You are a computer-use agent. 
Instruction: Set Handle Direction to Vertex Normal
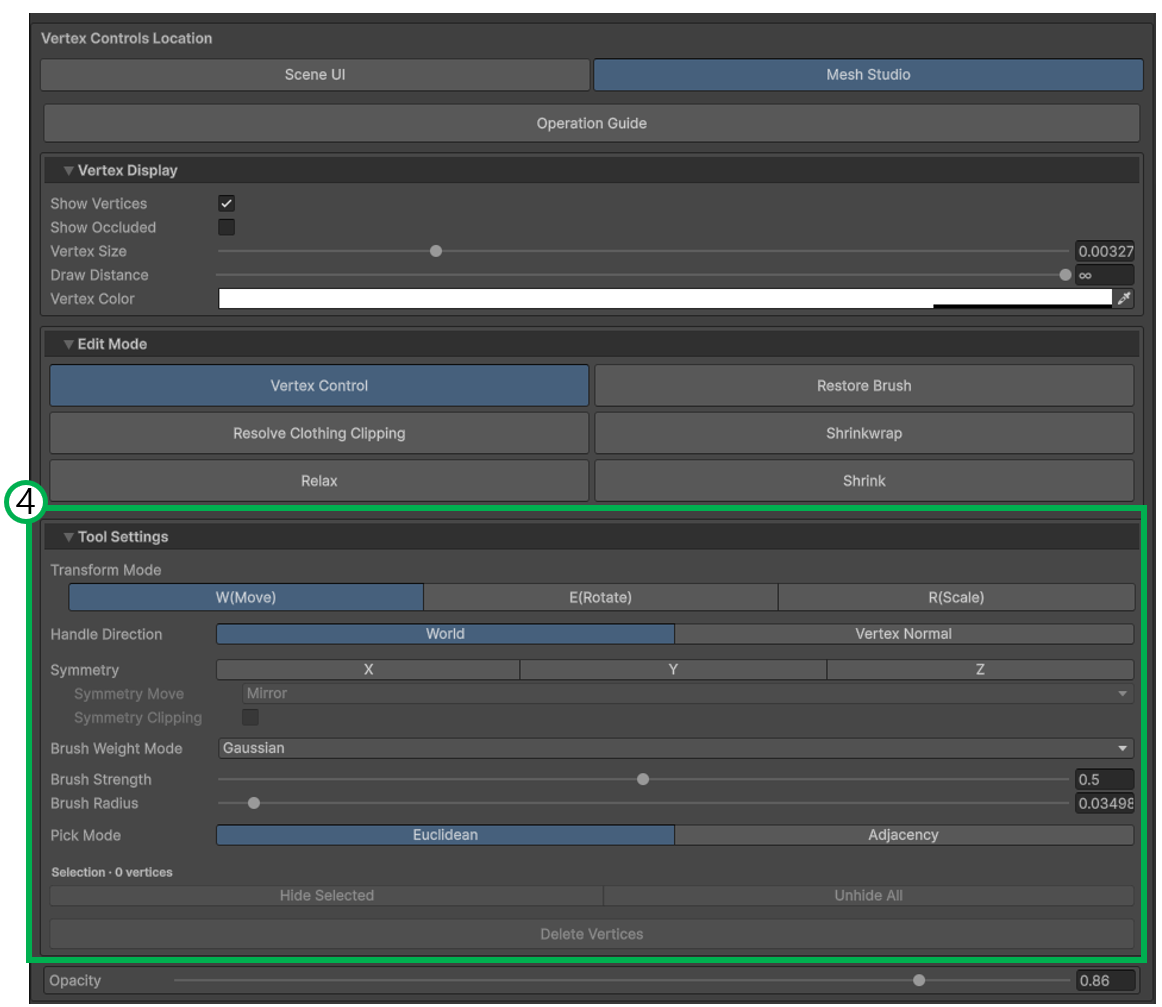903,634
